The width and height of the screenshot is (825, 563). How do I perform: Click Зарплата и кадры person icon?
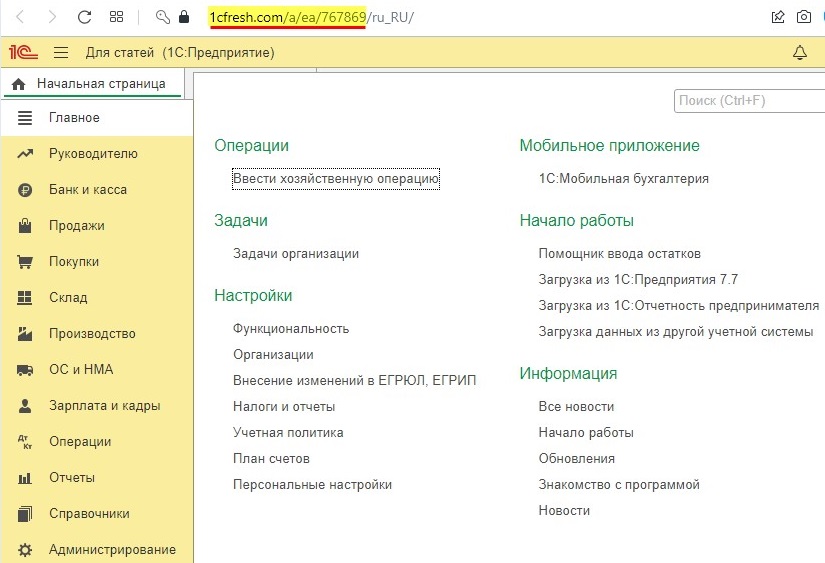[25, 406]
